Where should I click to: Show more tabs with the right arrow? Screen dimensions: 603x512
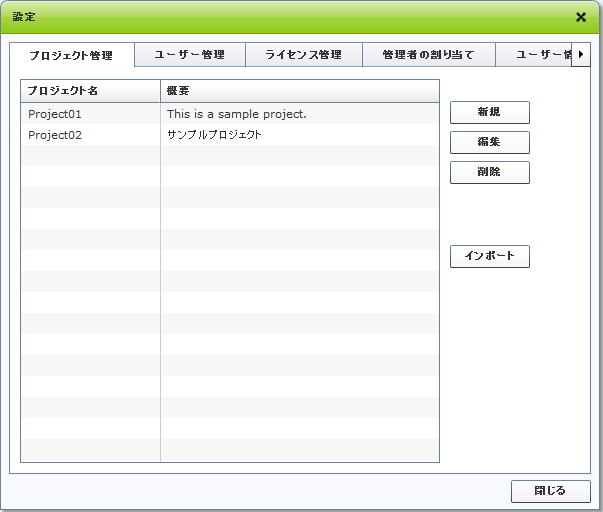[581, 55]
